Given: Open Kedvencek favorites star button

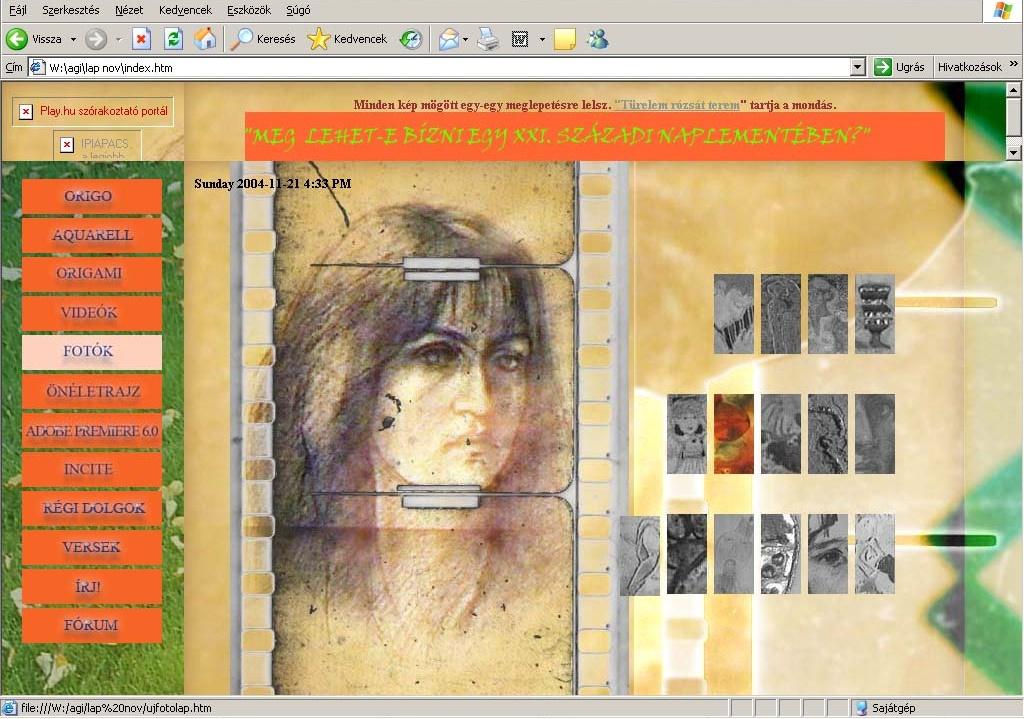Looking at the screenshot, I should coord(348,39).
